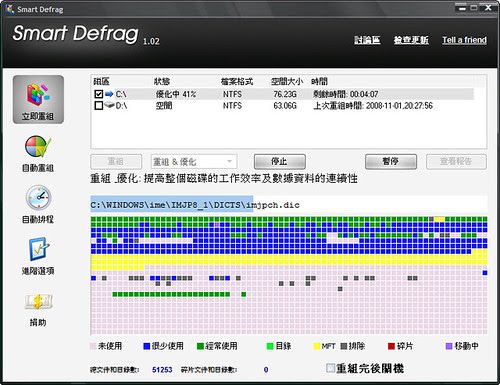Click the green block row in disk map
This screenshot has width=500, height=385.
click(171, 294)
